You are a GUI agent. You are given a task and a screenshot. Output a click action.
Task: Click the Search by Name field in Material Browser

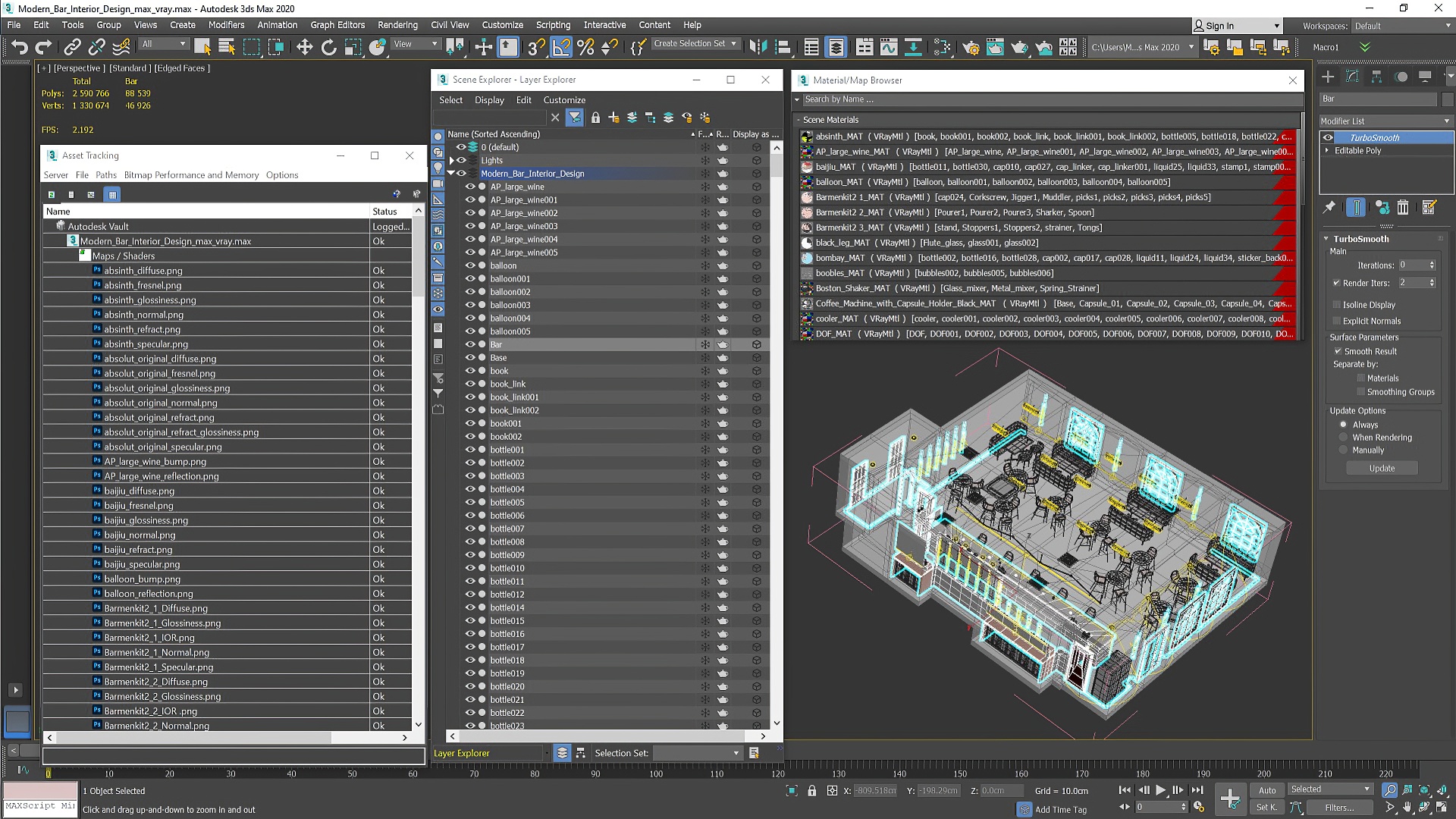(x=1051, y=99)
